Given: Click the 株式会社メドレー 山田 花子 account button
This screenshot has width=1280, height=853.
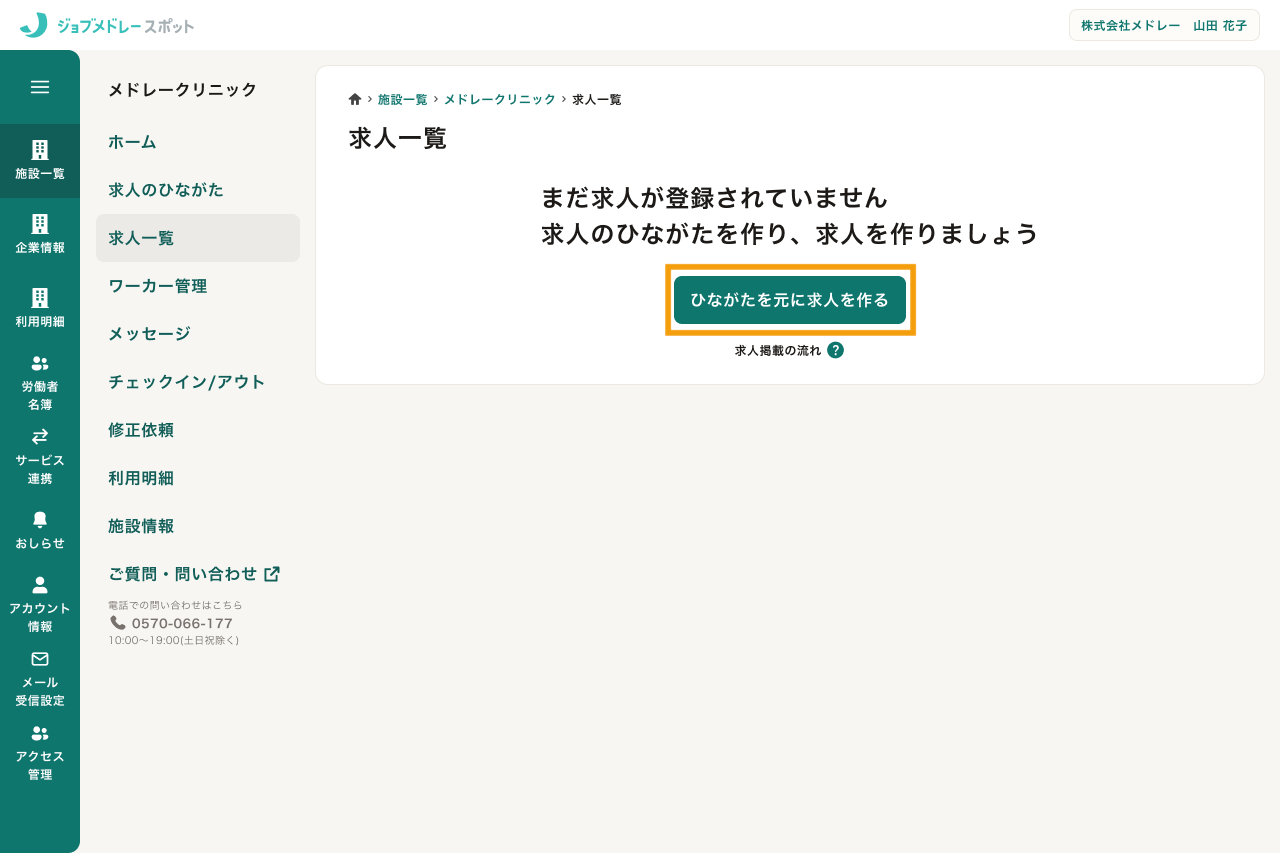Looking at the screenshot, I should (1164, 25).
